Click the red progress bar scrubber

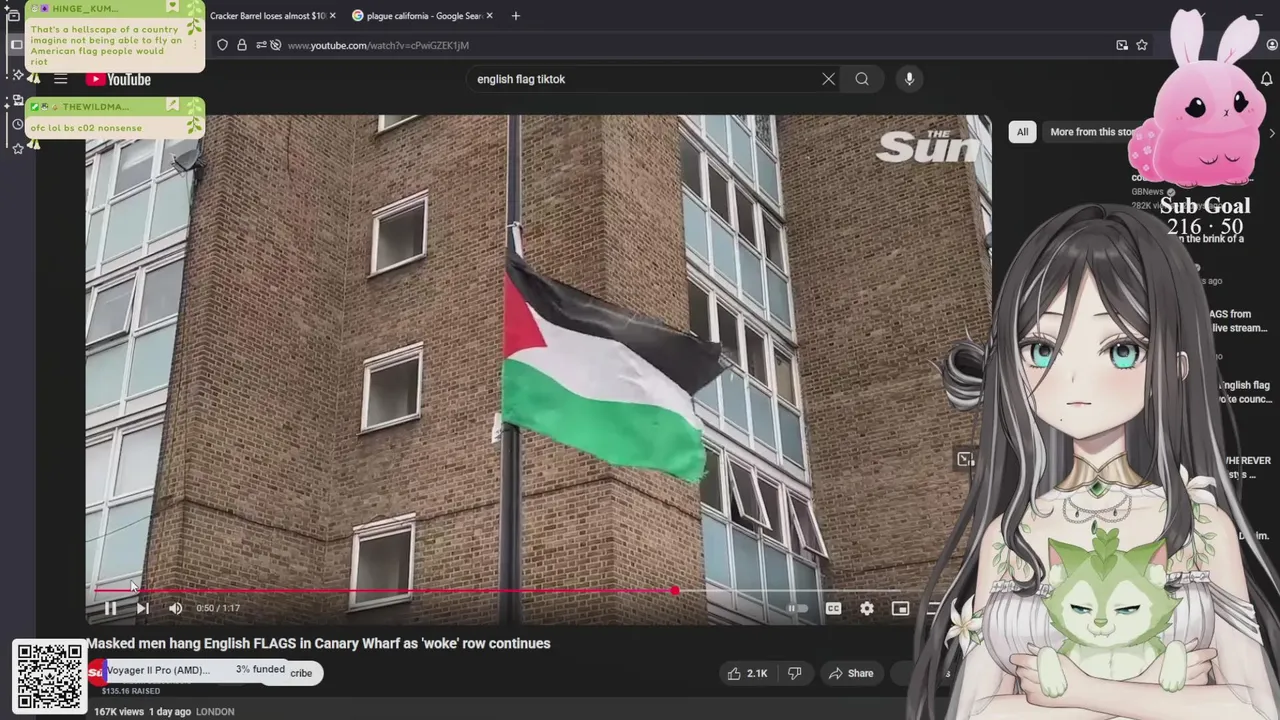676,591
